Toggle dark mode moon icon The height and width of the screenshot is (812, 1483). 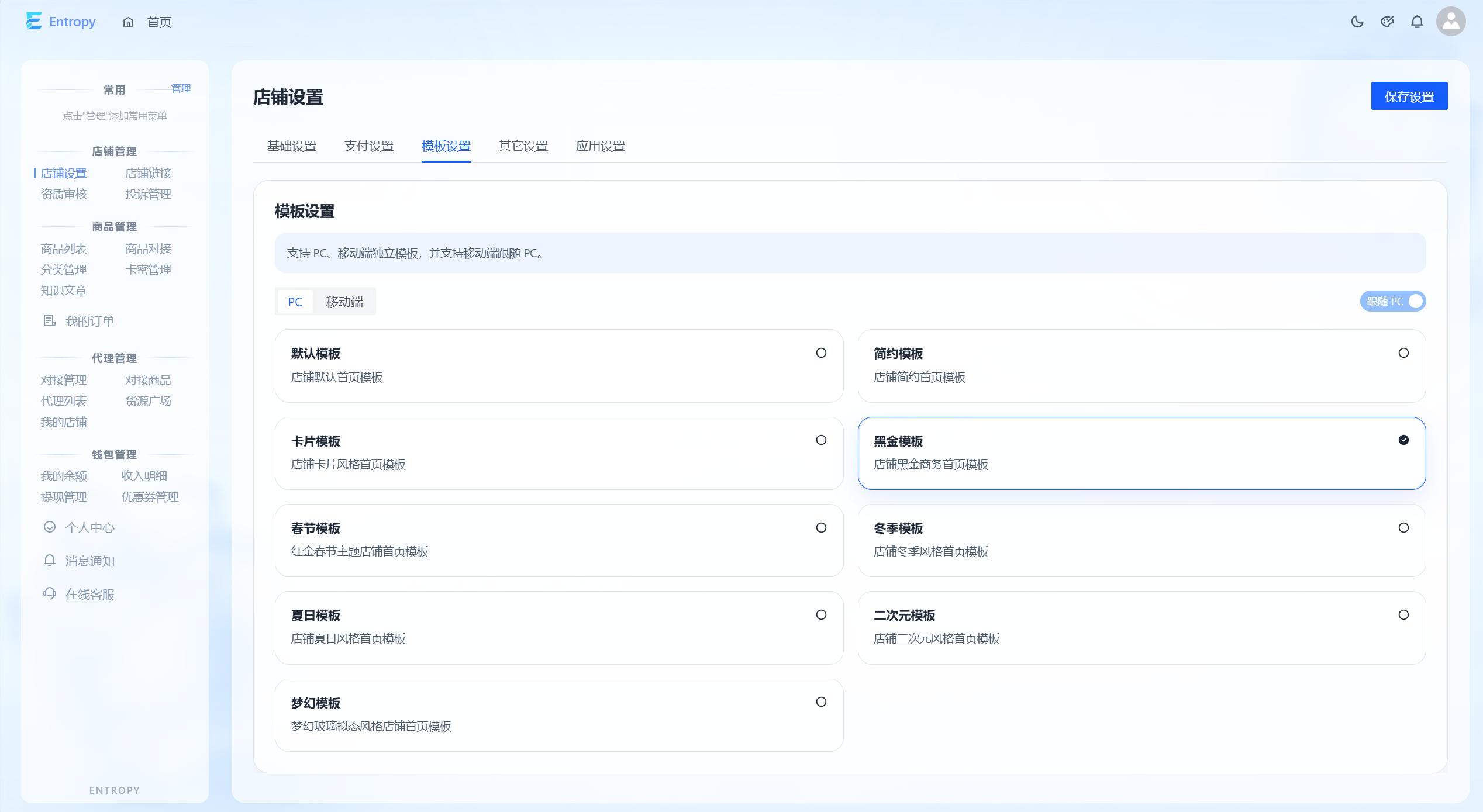pyautogui.click(x=1357, y=22)
